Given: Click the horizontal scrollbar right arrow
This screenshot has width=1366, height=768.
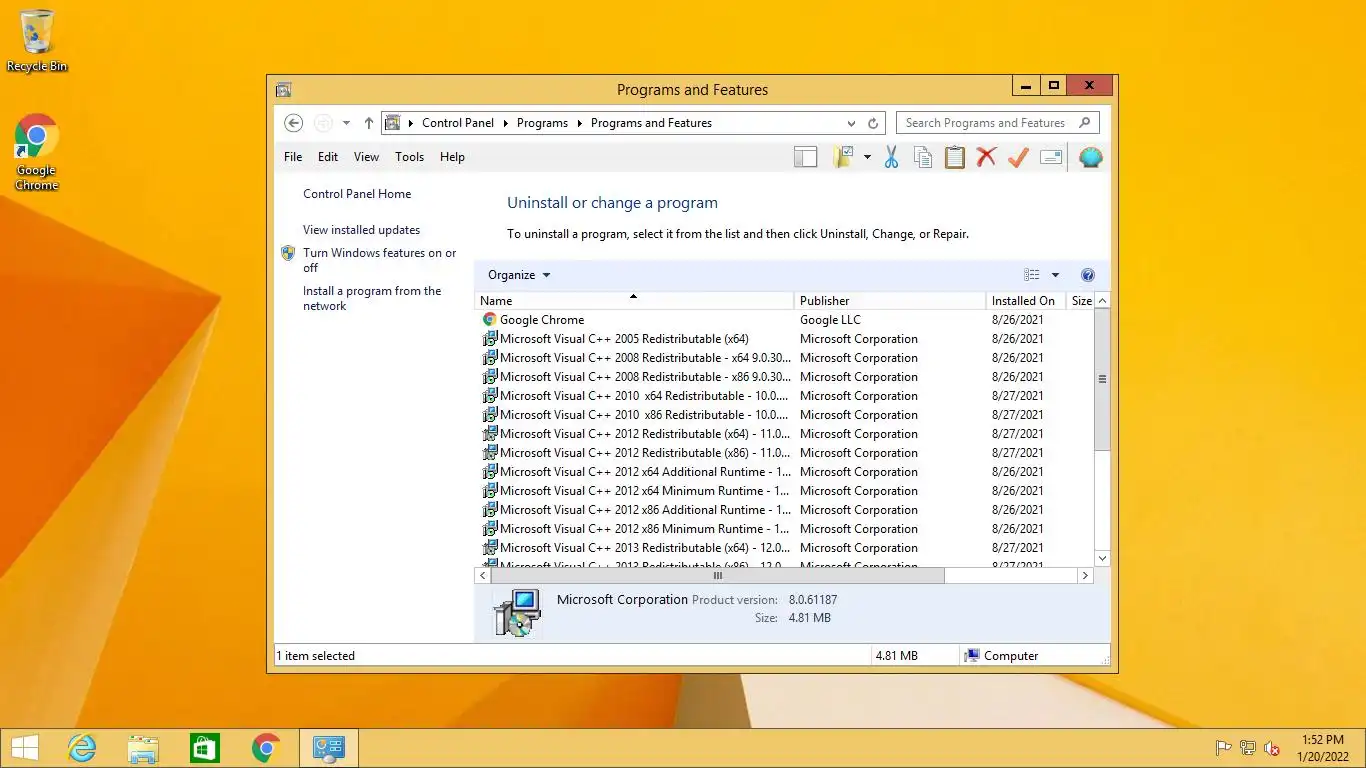Looking at the screenshot, I should (x=1084, y=576).
